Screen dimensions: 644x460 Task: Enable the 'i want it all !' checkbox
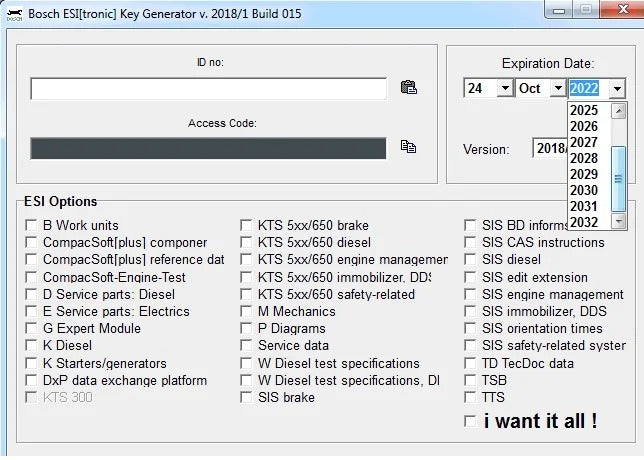pos(470,422)
